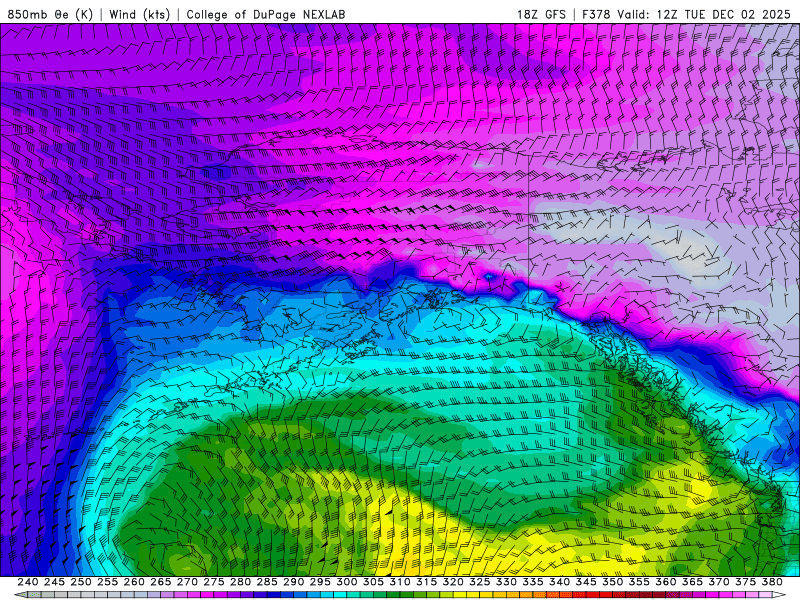Click the 355 colorbar label

point(639,582)
